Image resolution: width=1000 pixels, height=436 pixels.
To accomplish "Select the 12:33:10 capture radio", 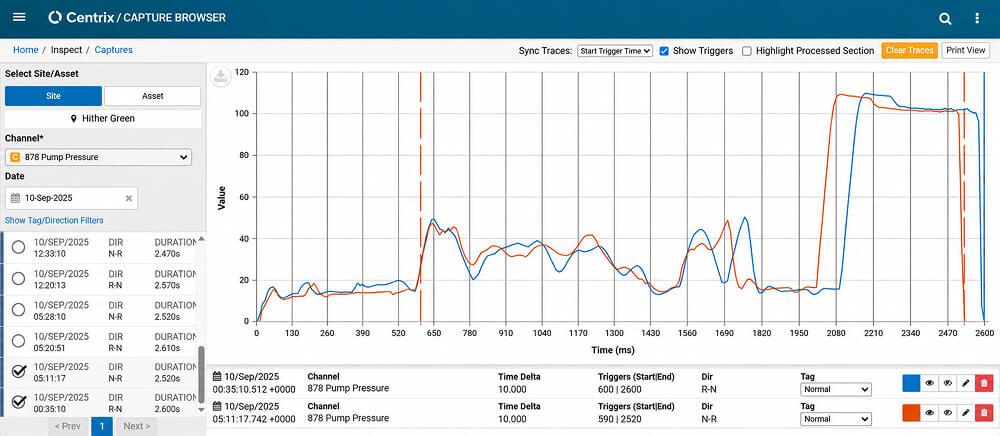I will coord(19,247).
